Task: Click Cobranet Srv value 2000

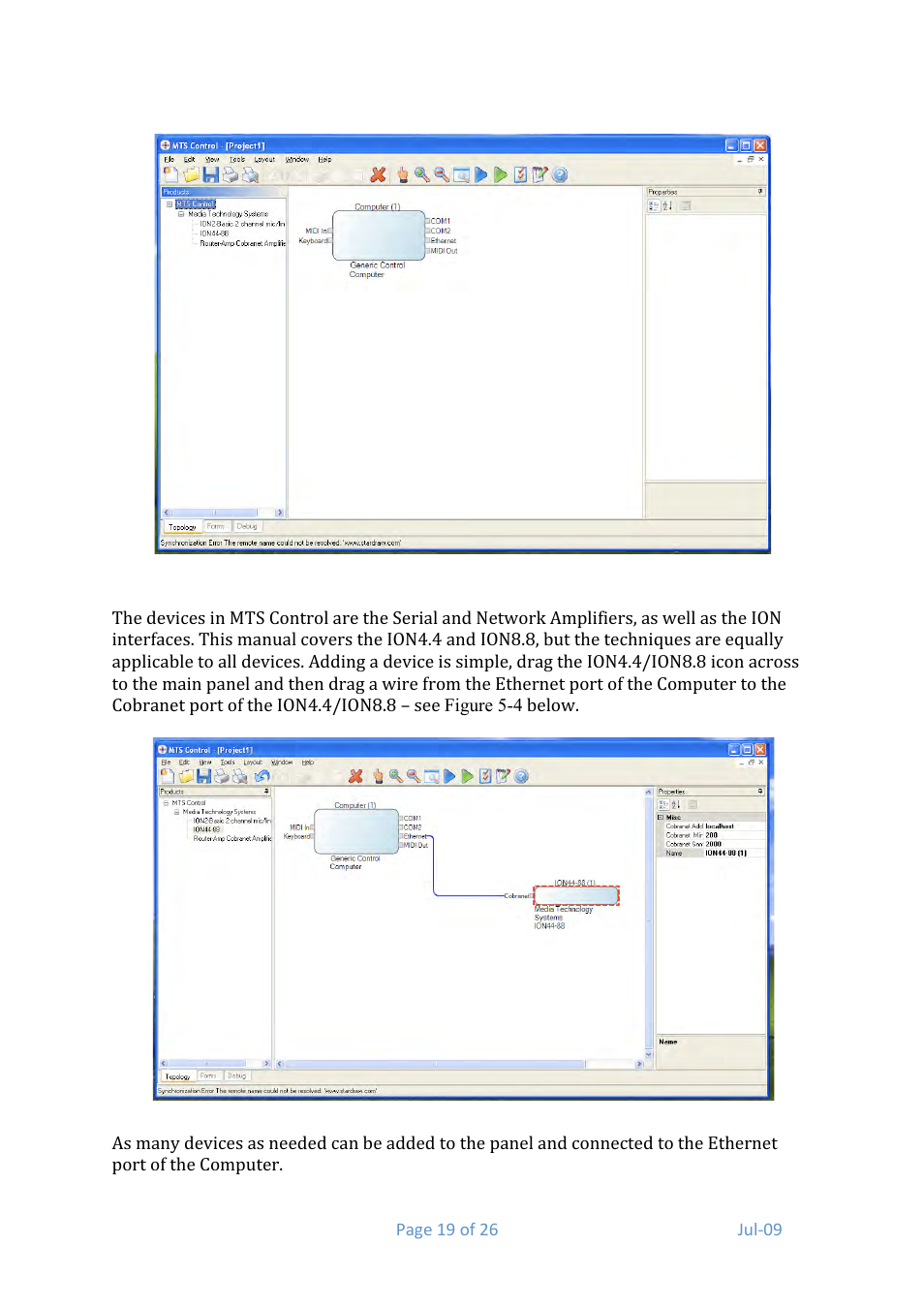Action: [734, 844]
